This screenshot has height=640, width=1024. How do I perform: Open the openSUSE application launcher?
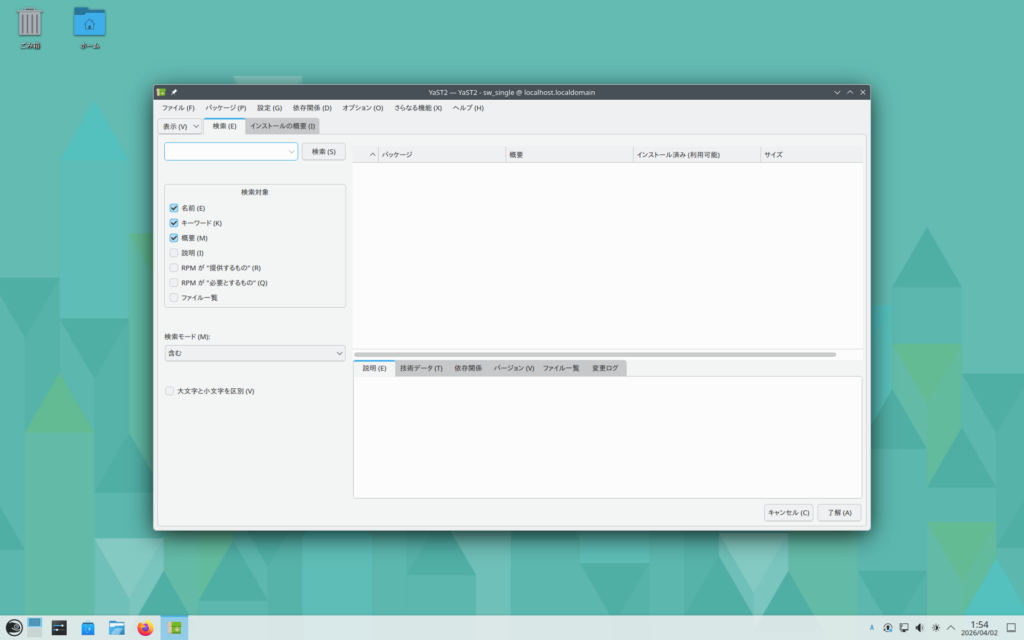[x=12, y=627]
